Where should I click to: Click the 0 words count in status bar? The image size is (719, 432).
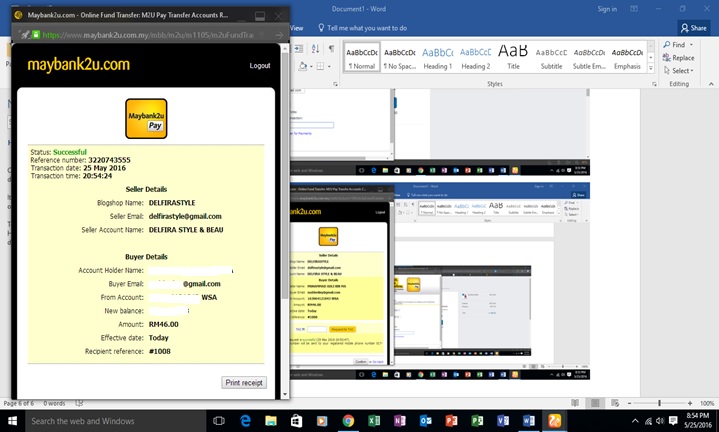pos(54,404)
